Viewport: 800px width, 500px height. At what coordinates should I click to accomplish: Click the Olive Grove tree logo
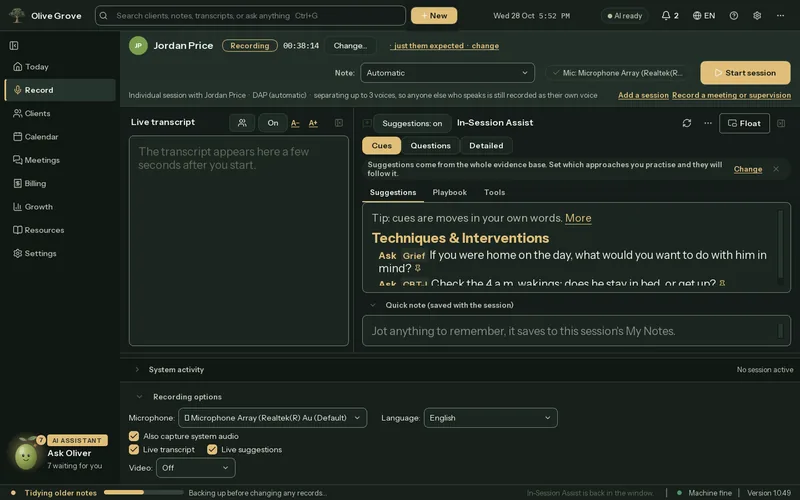point(17,15)
